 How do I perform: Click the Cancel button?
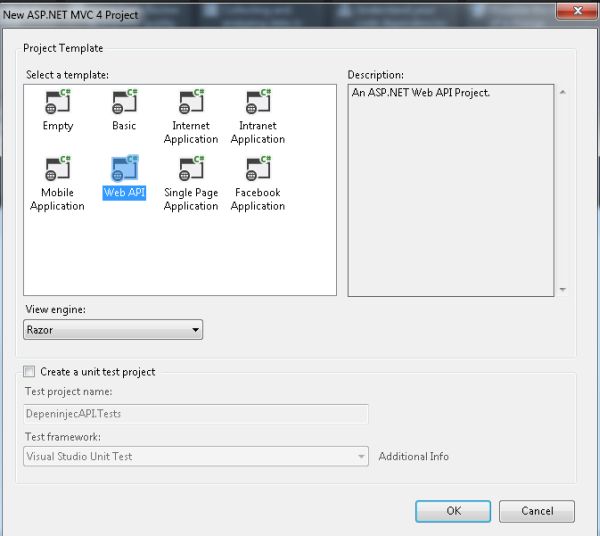pos(537,511)
